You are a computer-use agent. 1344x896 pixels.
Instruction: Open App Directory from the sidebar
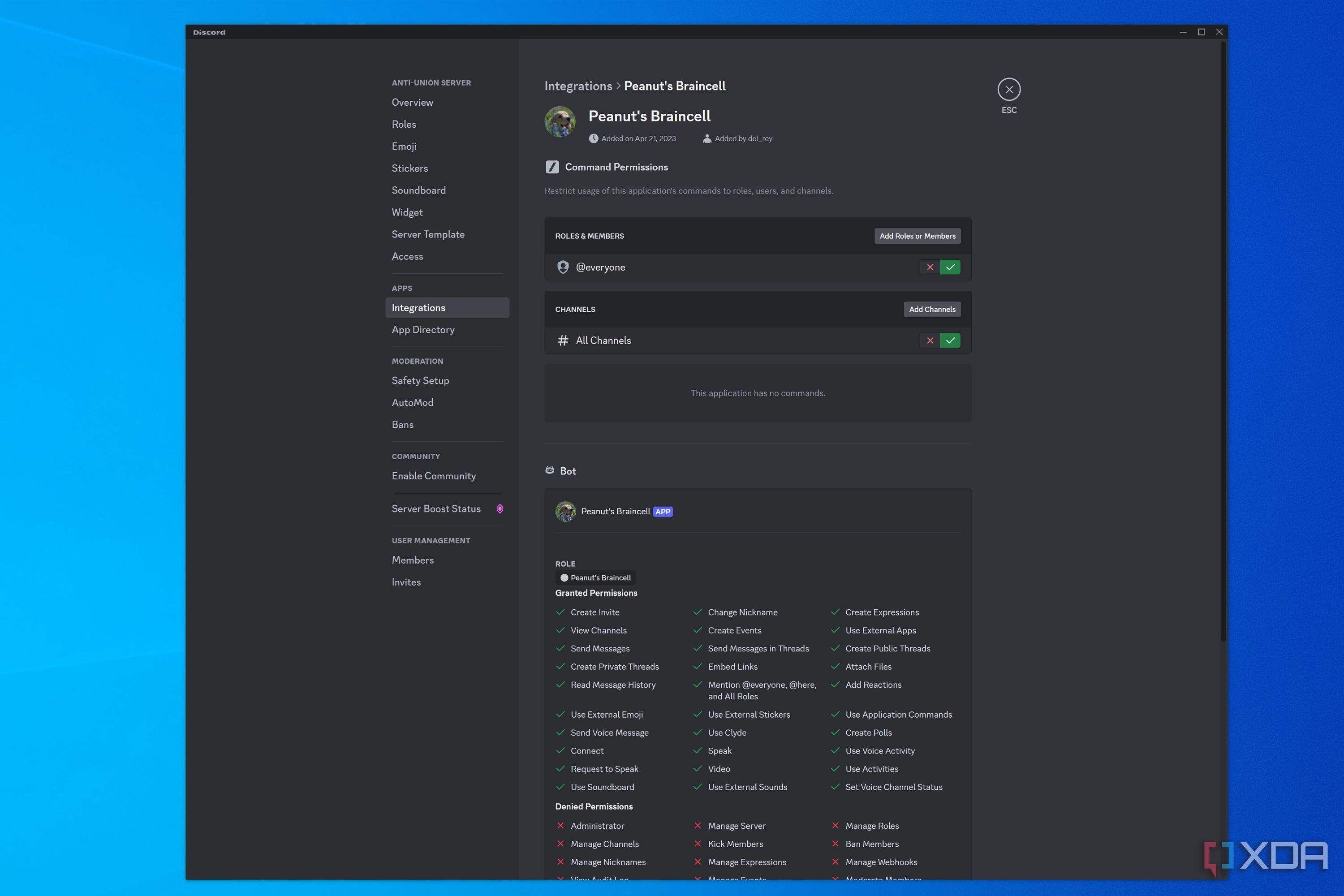tap(423, 330)
